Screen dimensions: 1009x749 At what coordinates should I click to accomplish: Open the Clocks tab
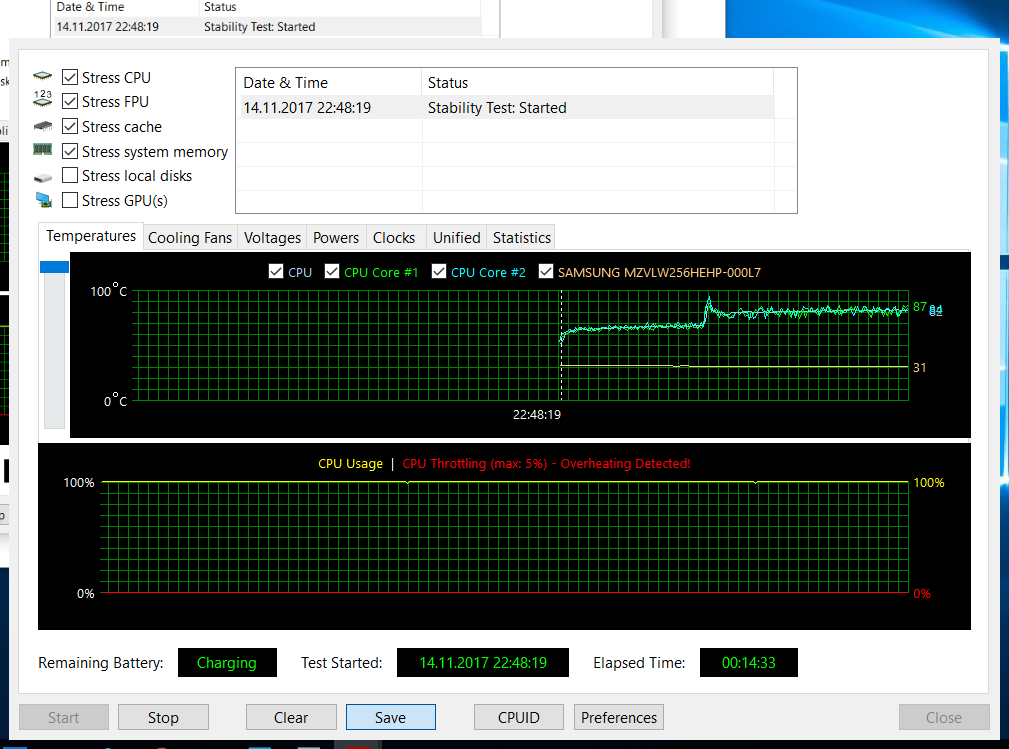[x=394, y=238]
